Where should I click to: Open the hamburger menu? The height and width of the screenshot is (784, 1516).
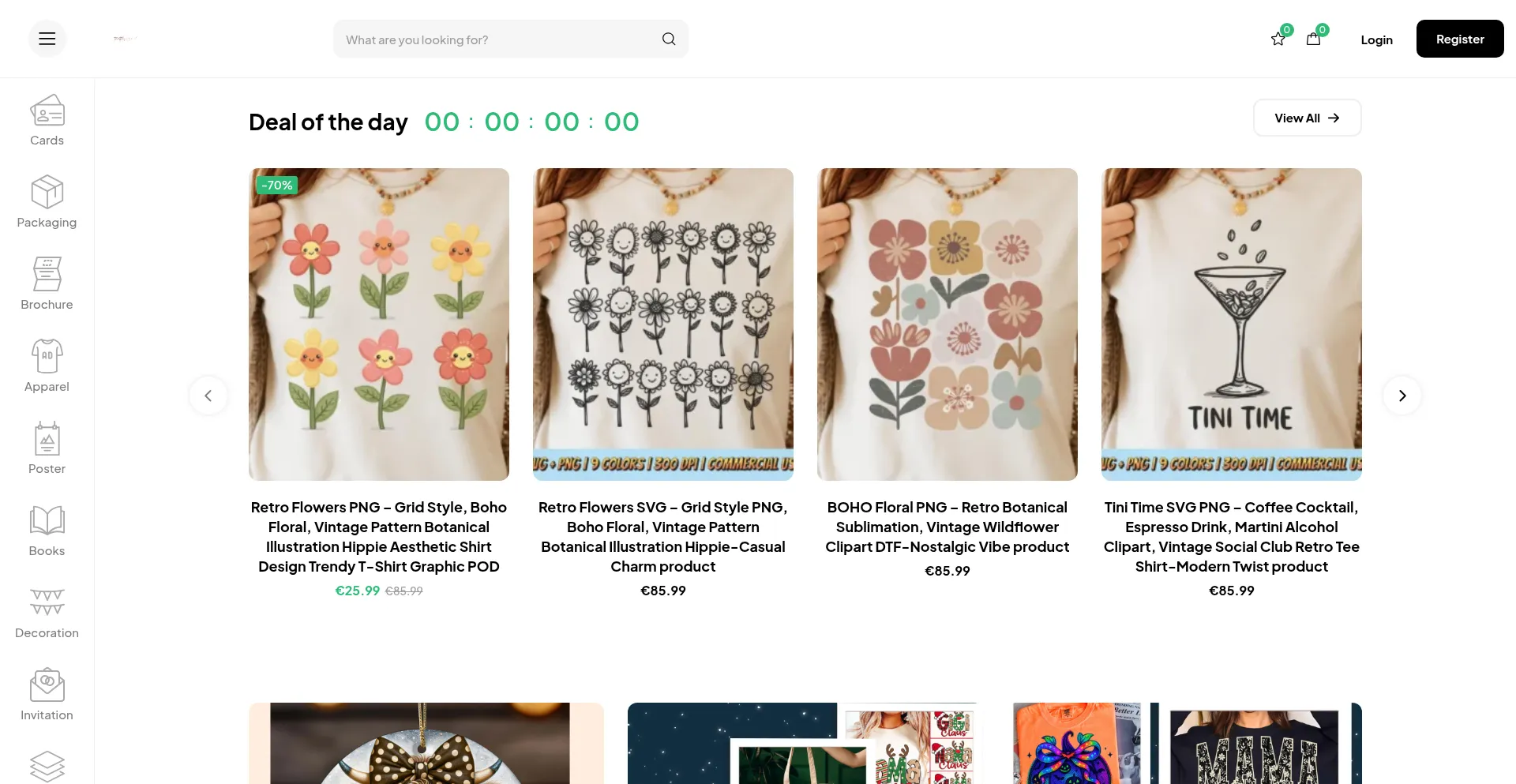(x=47, y=39)
